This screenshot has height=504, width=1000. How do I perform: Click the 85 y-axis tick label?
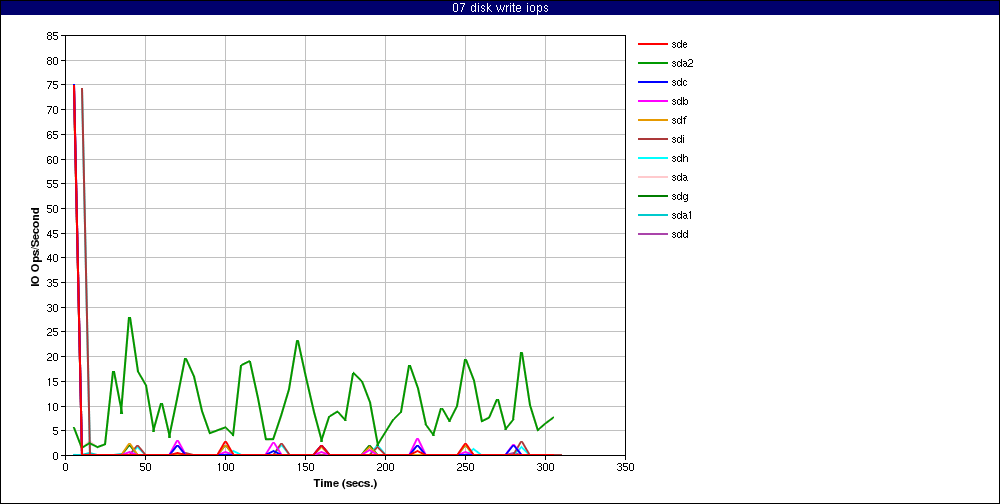(x=53, y=36)
